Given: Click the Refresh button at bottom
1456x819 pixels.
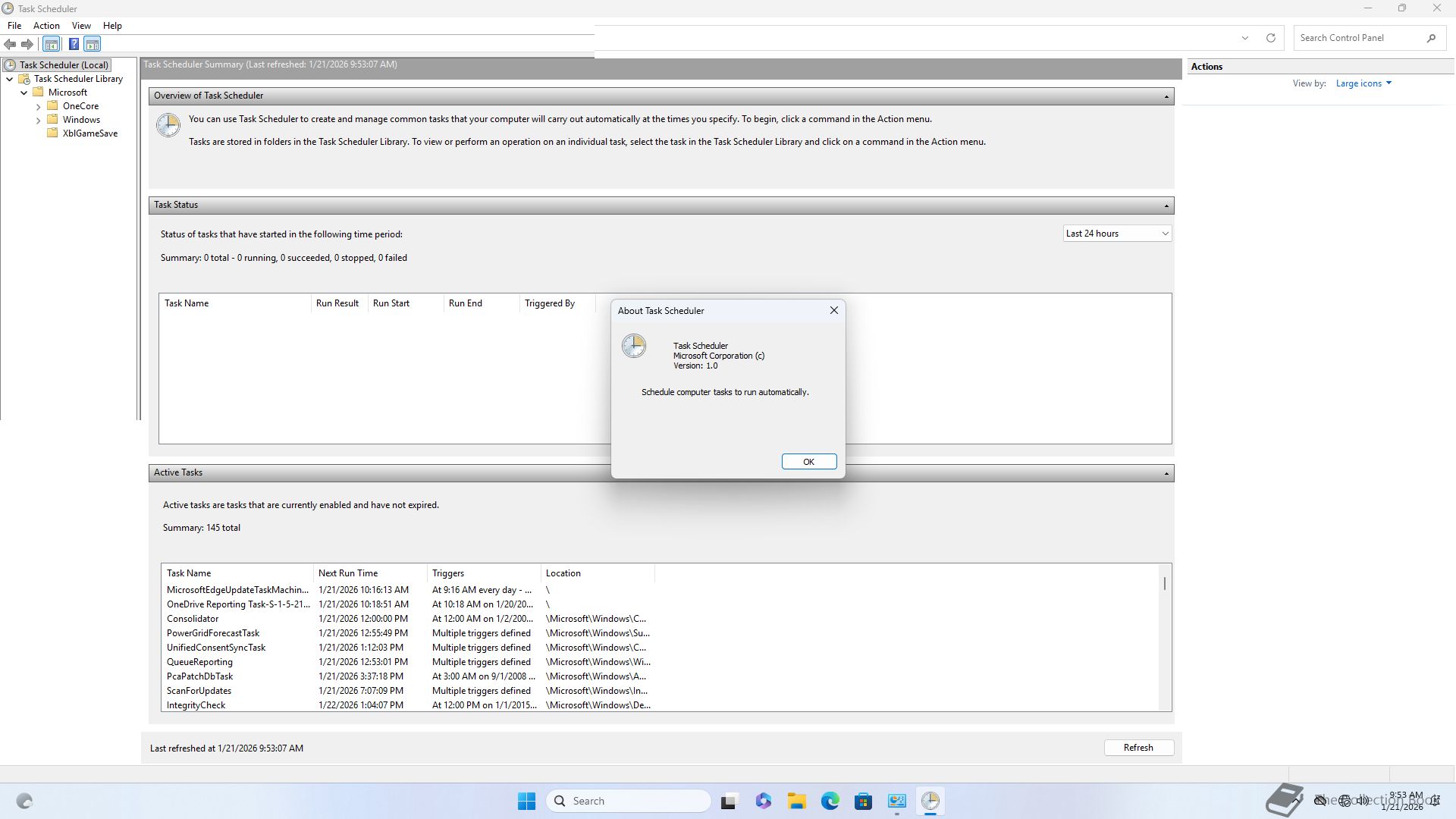Looking at the screenshot, I should pos(1138,748).
